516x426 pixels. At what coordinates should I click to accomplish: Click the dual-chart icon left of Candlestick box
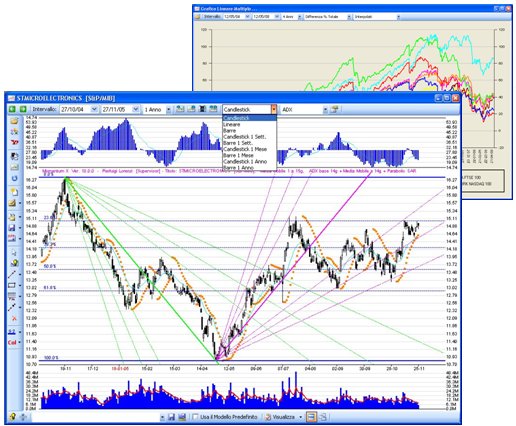pos(213,109)
